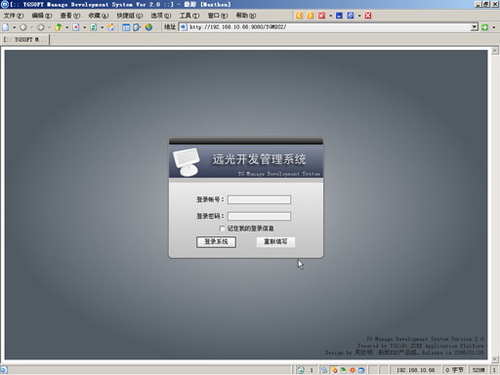The height and width of the screenshot is (375, 500).
Task: Click the page-with-pencil edit icon
Action: (137, 27)
